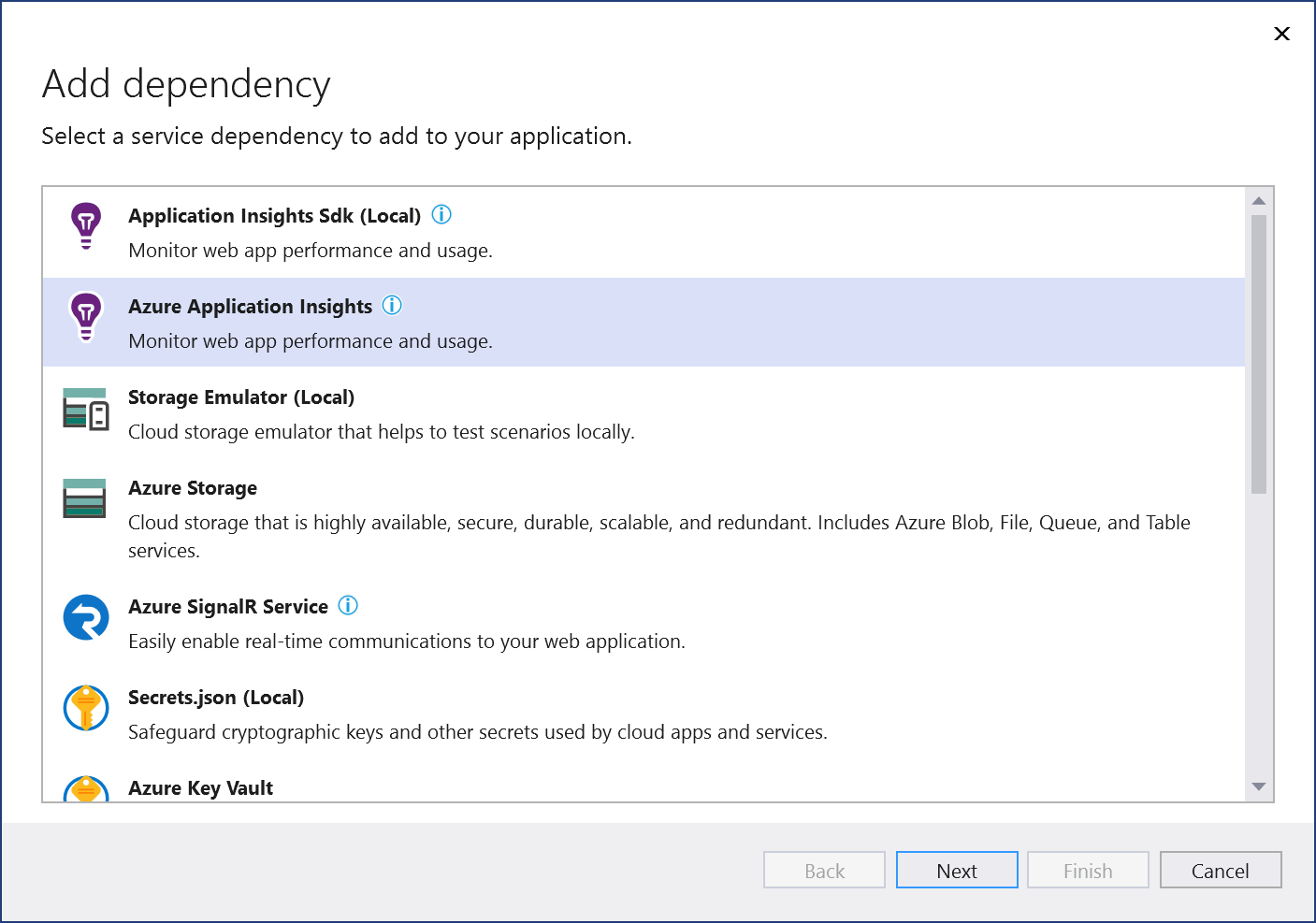The width and height of the screenshot is (1316, 923).
Task: Click the Application Insights Sdk (Local) lightbulb icon
Action: [85, 225]
